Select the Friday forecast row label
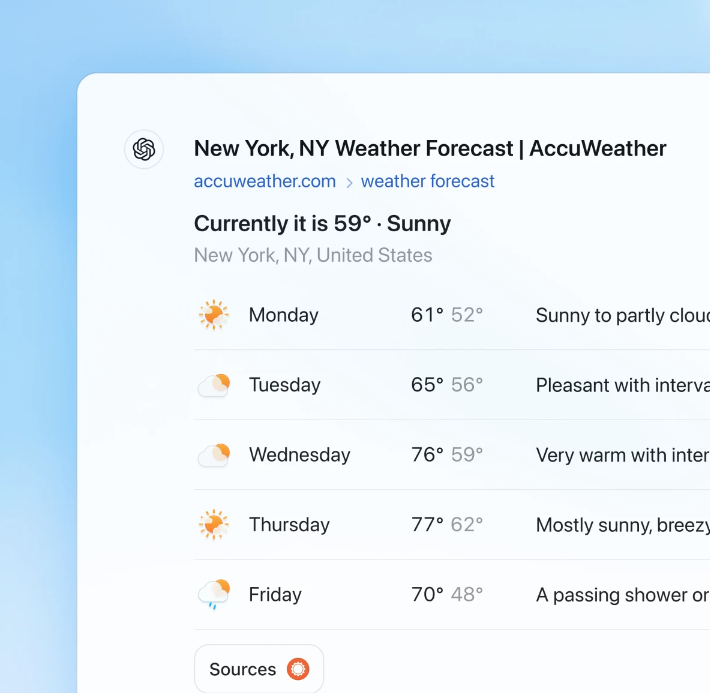Image resolution: width=710 pixels, height=693 pixels. coord(275,595)
